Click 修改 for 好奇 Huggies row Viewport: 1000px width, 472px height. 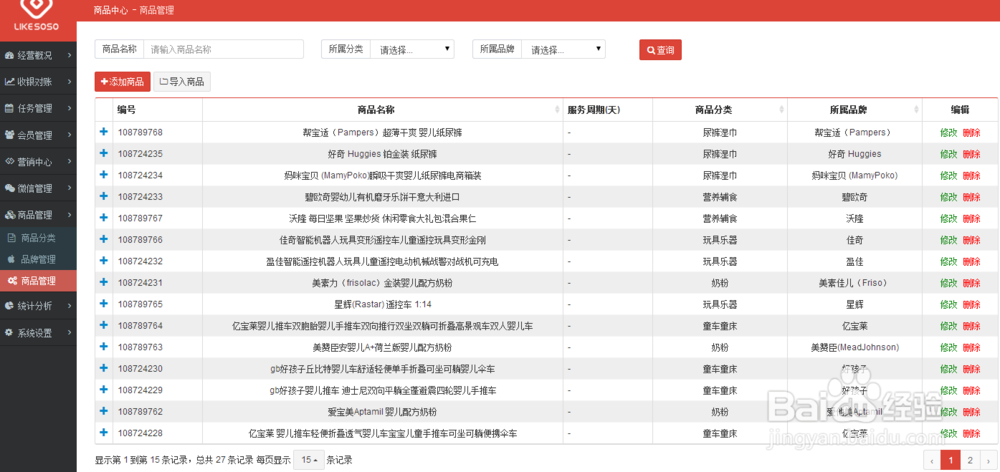(948, 154)
